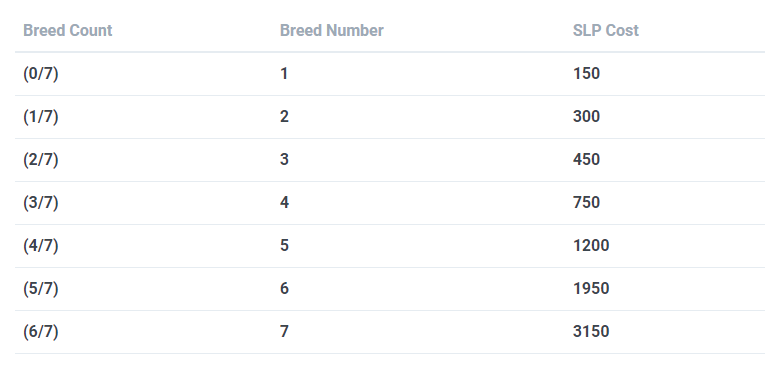Click the 750 SLP cost value

(x=586, y=203)
